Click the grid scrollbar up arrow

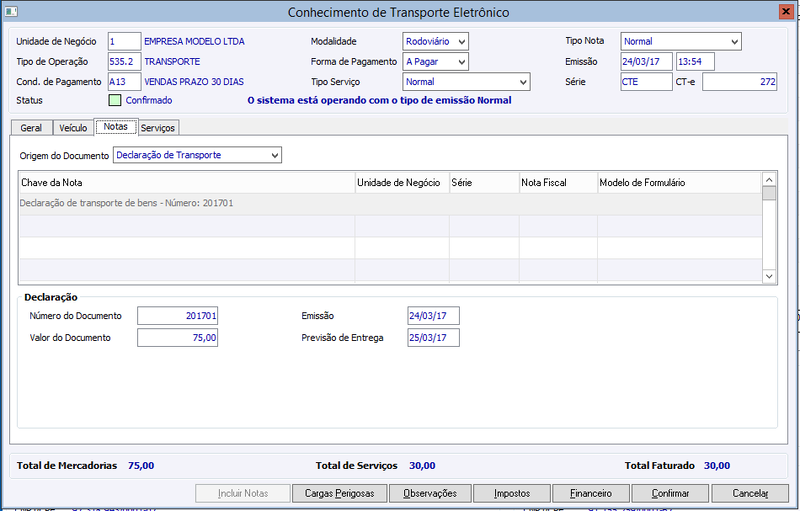pos(769,180)
